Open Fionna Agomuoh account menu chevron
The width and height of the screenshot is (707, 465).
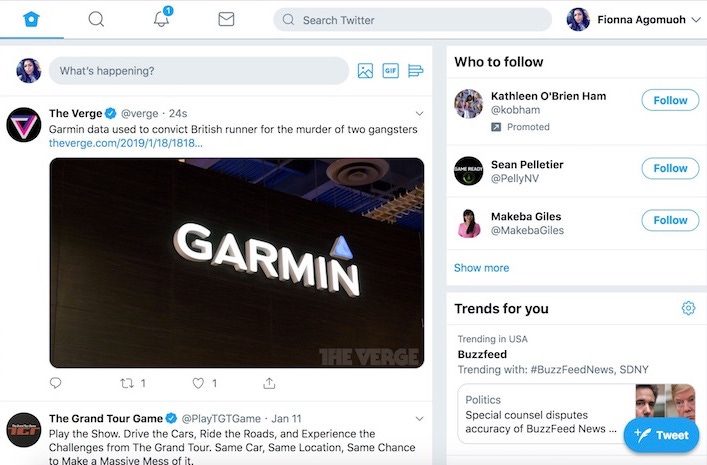(x=696, y=20)
